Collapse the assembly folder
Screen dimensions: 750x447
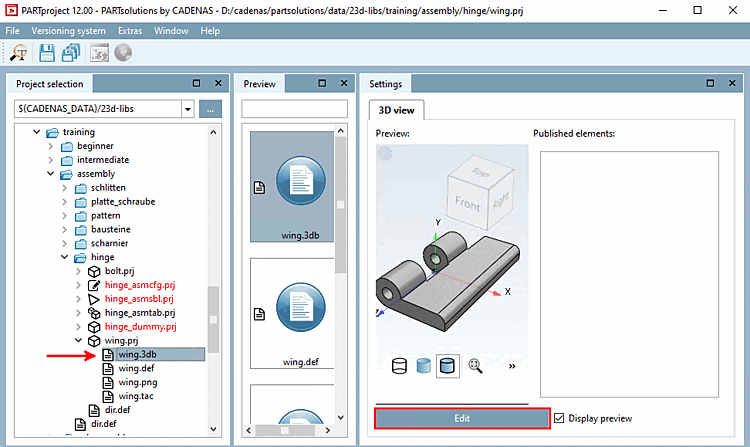pos(50,174)
